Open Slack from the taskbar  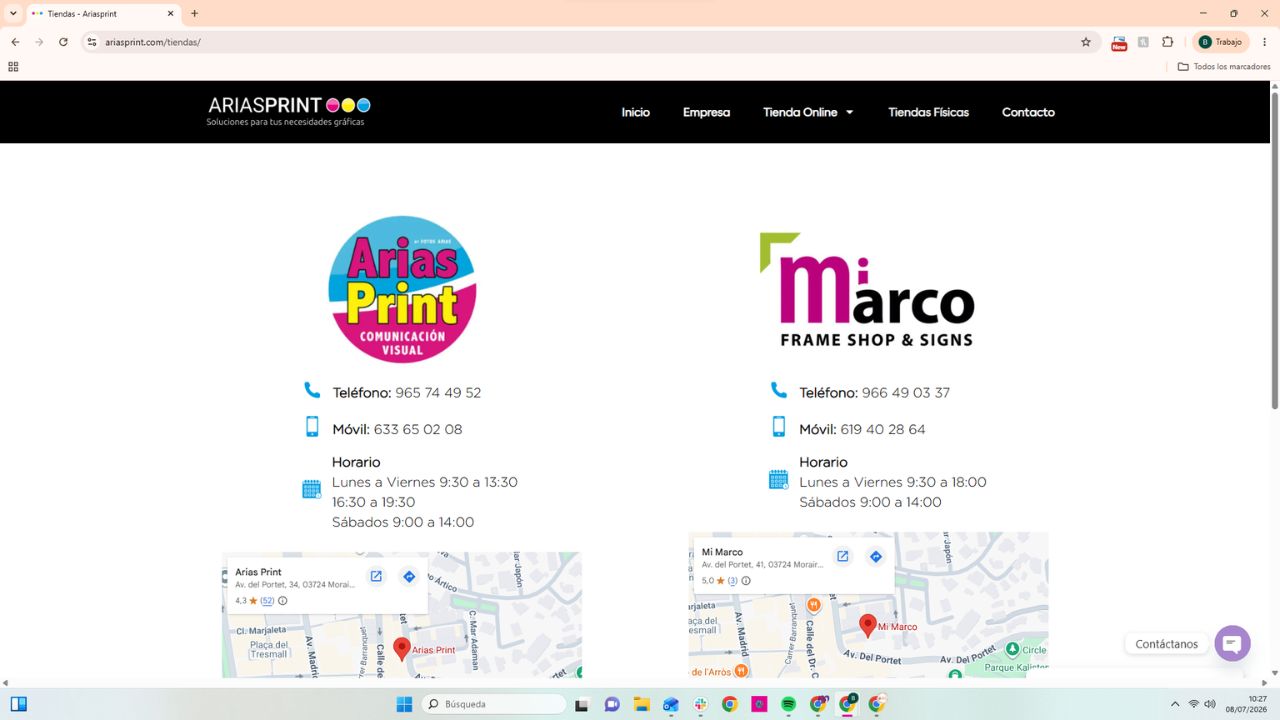click(x=701, y=704)
